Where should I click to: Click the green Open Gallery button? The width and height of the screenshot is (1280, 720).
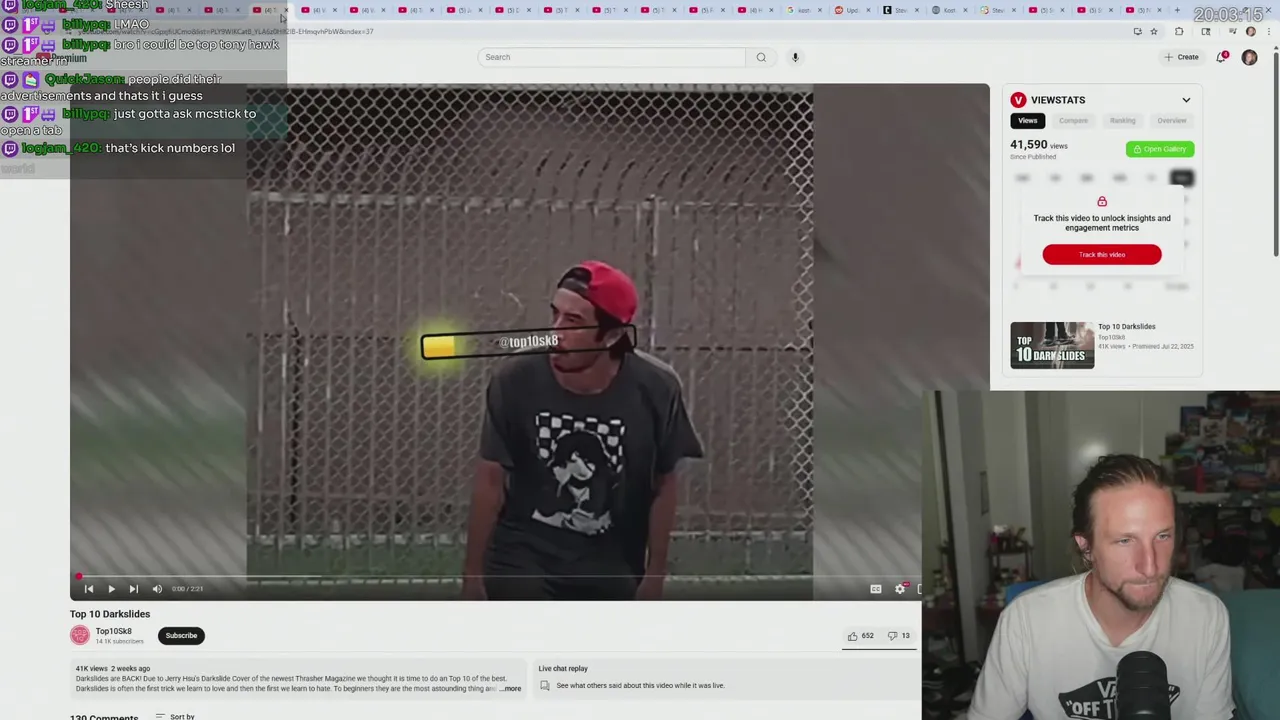[1160, 149]
